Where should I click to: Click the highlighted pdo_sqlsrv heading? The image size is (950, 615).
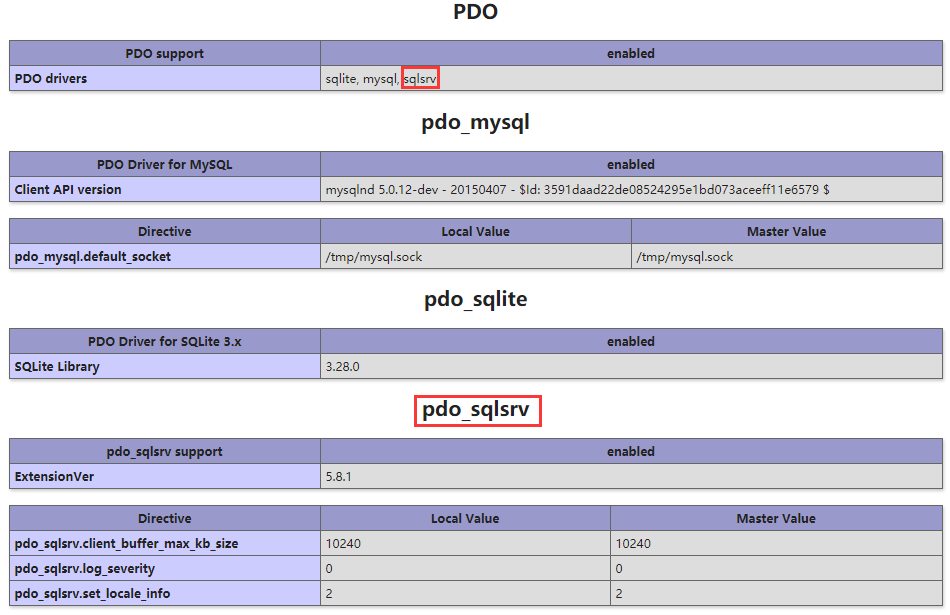(477, 410)
